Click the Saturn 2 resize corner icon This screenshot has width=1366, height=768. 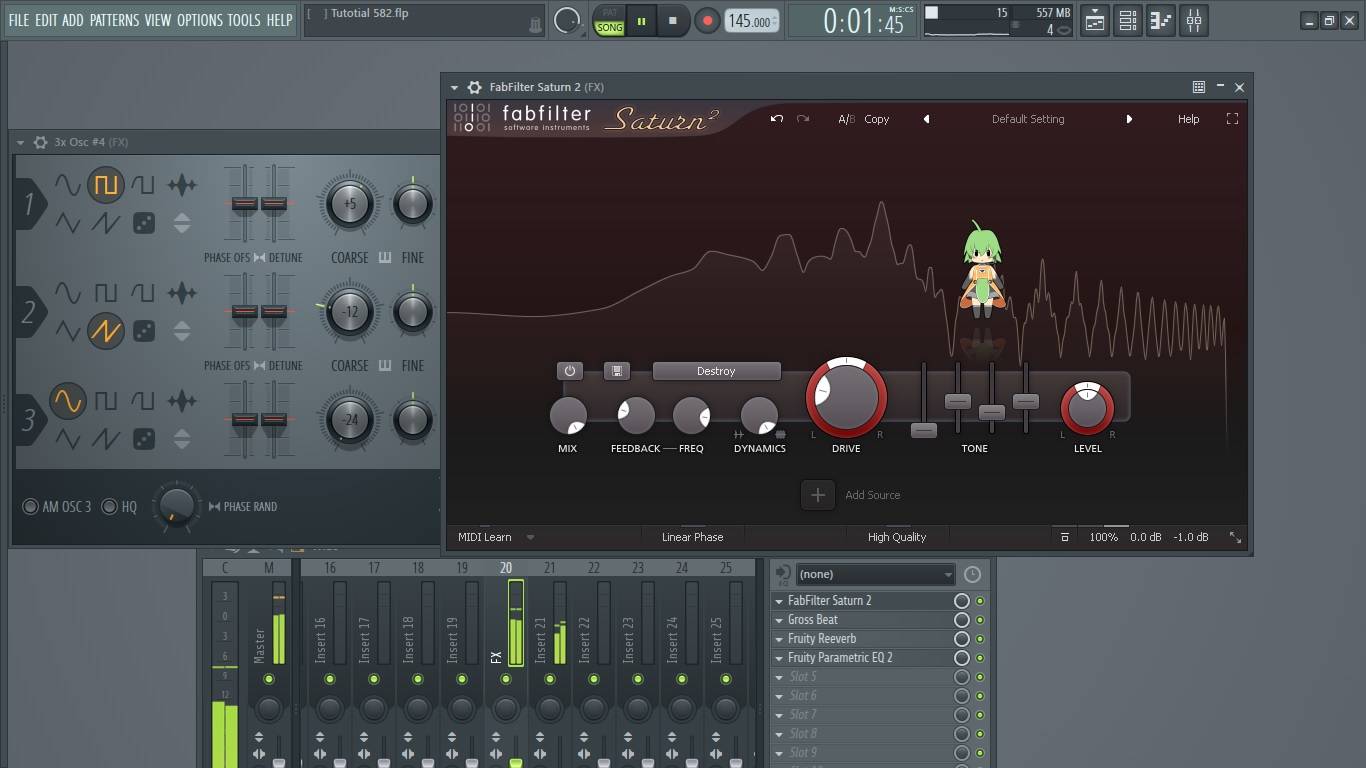1235,537
